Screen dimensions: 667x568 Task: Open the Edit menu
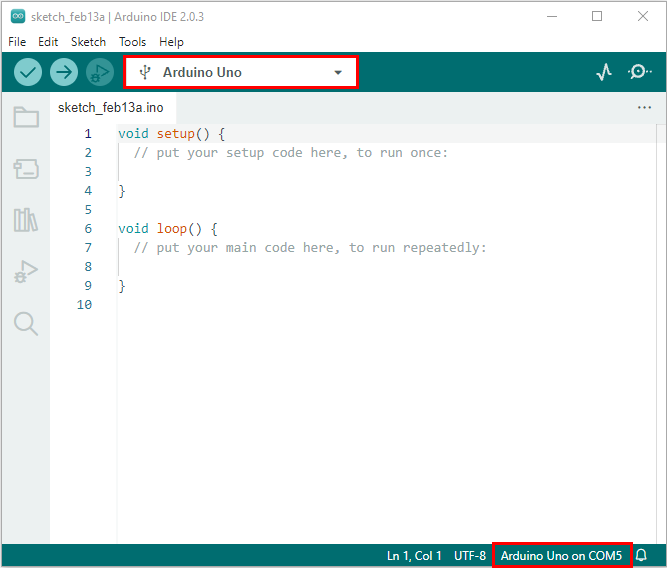[48, 42]
